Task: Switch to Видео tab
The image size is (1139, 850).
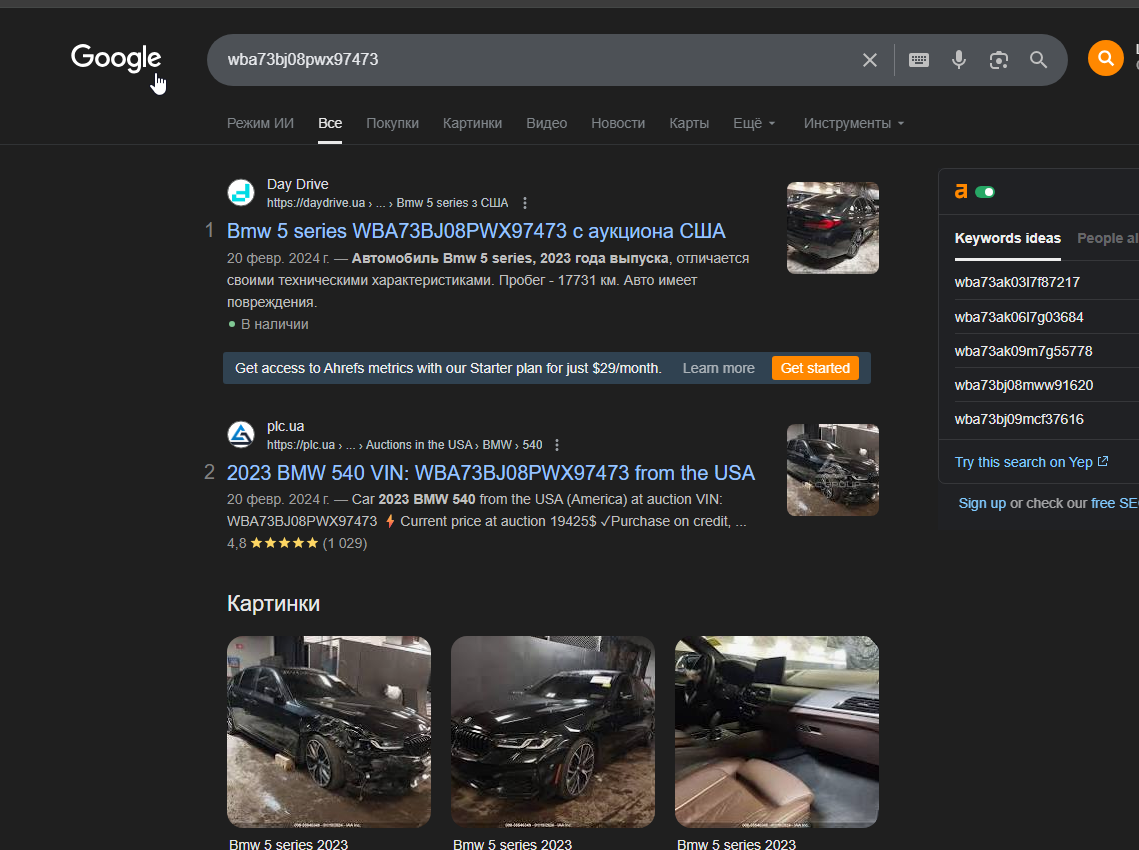Action: tap(546, 124)
